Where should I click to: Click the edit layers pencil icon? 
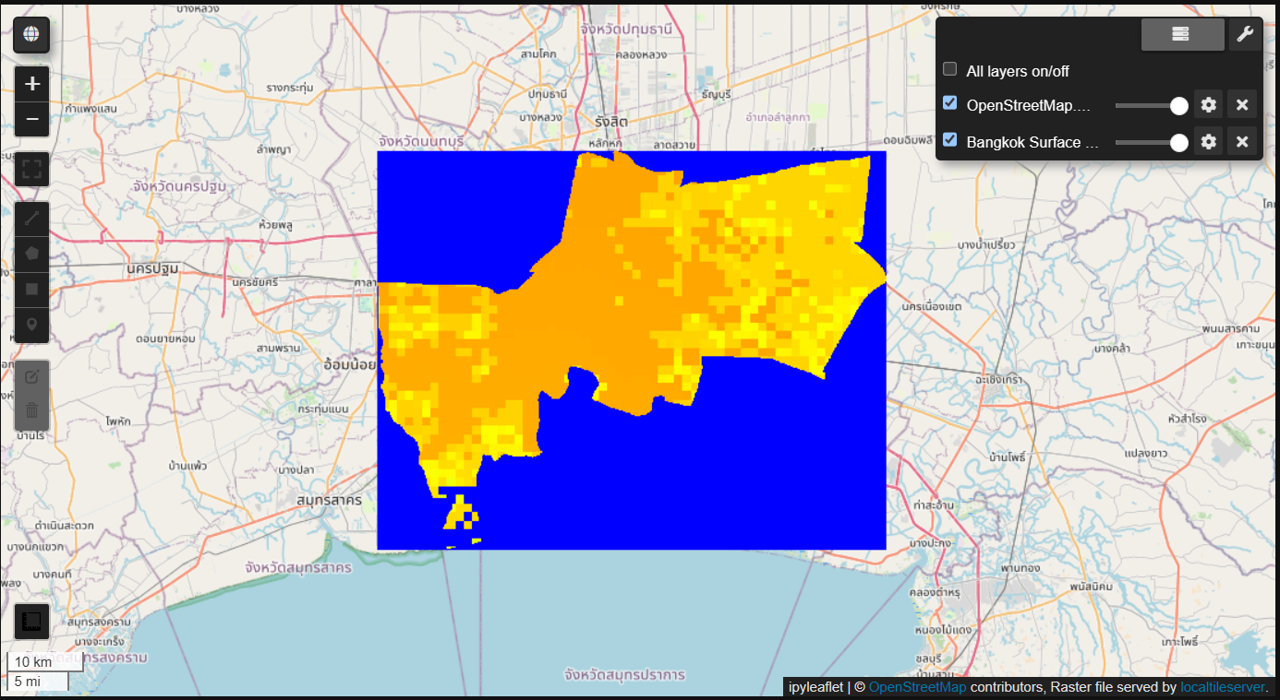(32, 376)
